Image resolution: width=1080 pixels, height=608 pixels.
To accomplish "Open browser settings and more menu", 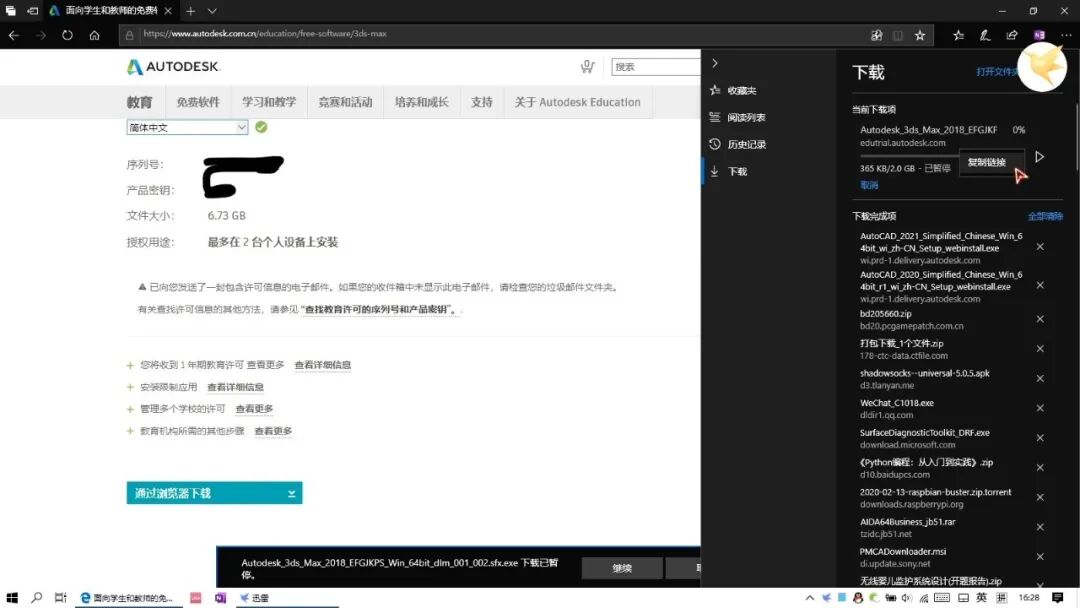I will coord(1066,35).
